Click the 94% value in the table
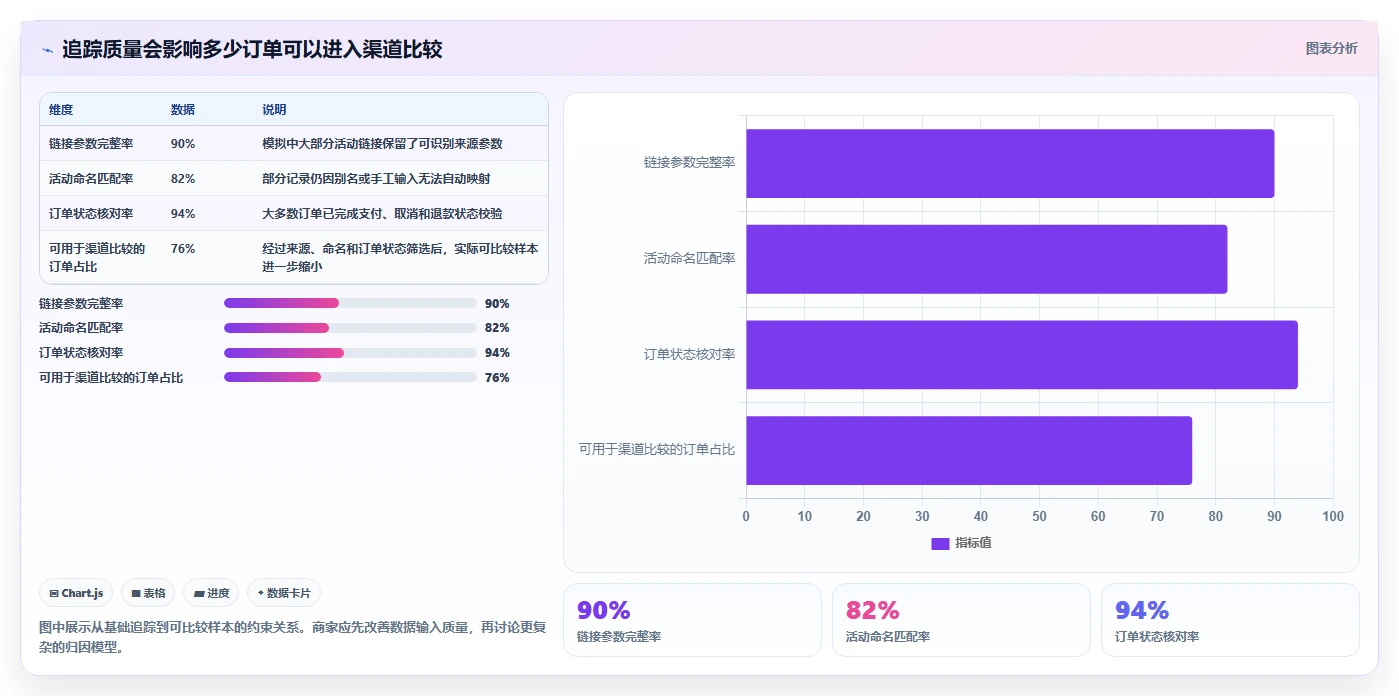Viewport: 1399px width, 696px height. click(183, 214)
